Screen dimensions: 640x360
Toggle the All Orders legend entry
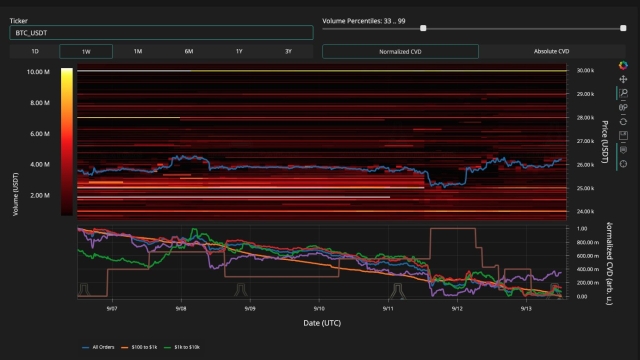click(x=98, y=347)
